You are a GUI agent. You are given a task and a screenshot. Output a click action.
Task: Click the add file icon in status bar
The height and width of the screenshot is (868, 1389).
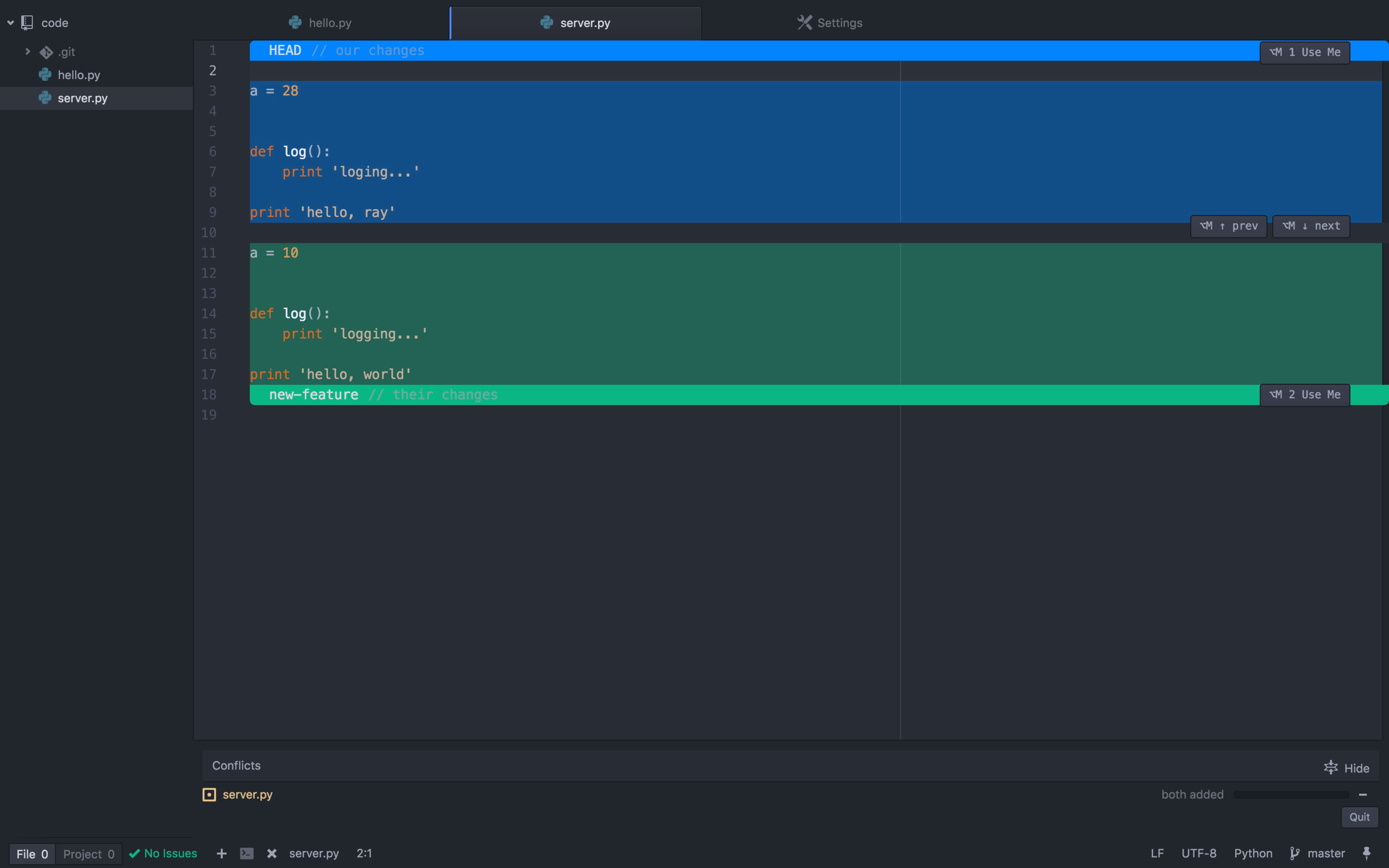pos(221,853)
